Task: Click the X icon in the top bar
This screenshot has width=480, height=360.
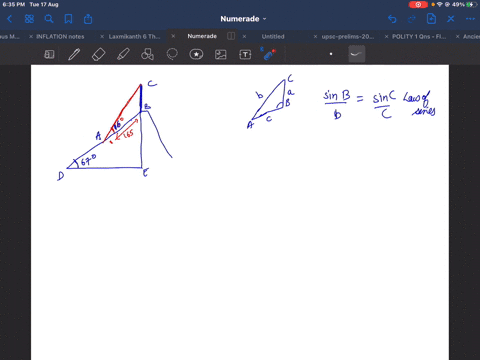Action: point(451,19)
